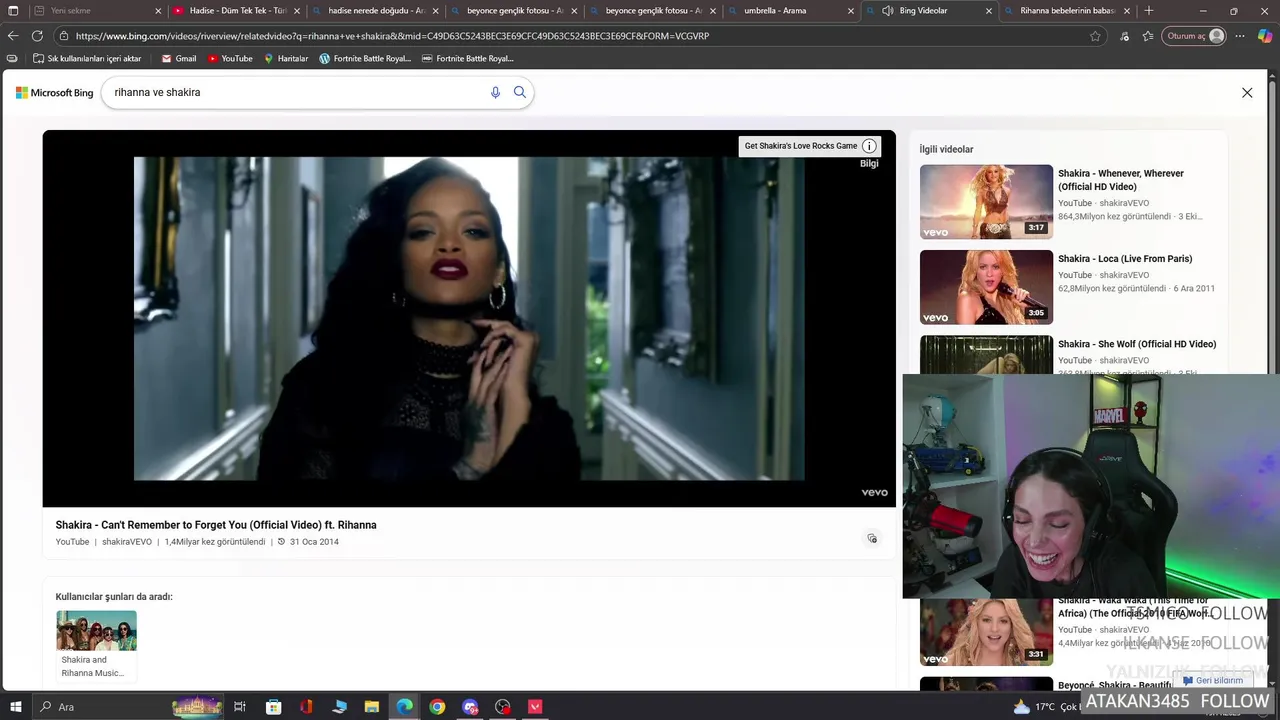The width and height of the screenshot is (1280, 720).
Task: Open a new tab with plus icon
Action: 1148,11
